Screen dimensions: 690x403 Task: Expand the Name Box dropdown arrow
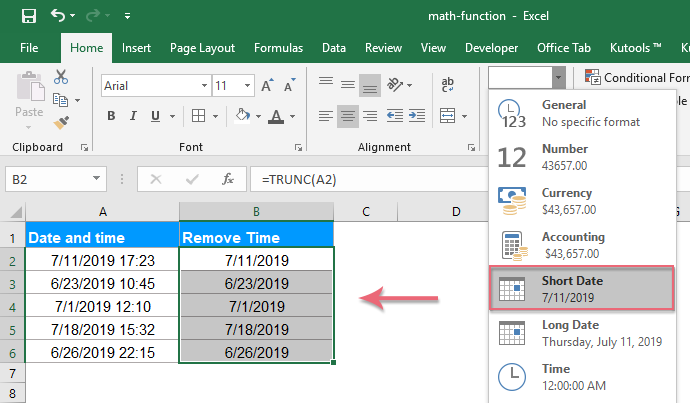tap(97, 180)
